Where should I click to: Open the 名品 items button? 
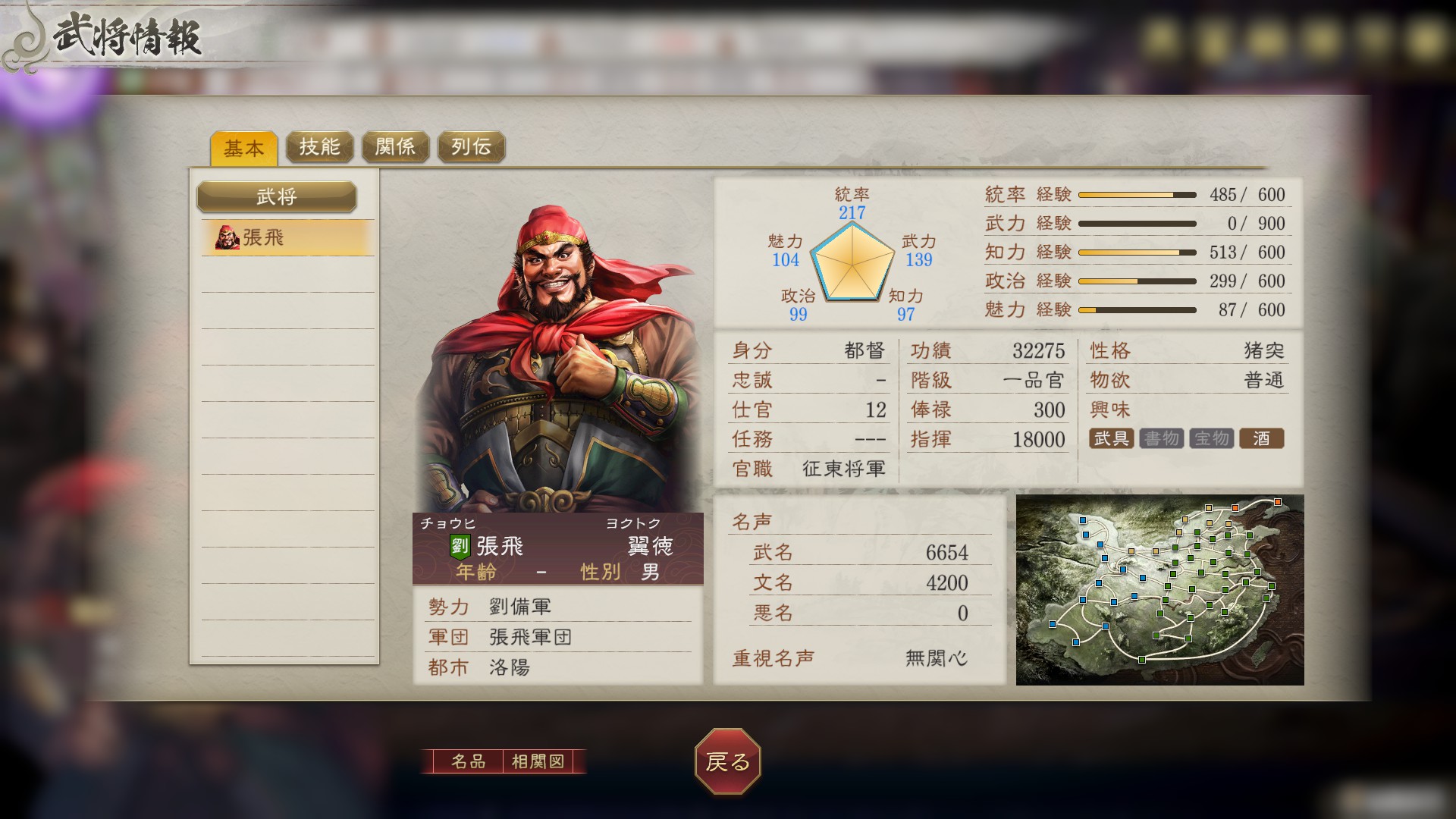[467, 761]
